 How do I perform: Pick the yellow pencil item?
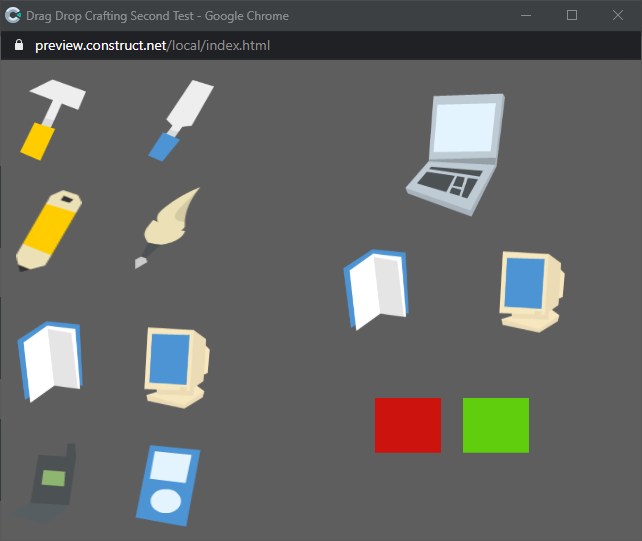49,230
